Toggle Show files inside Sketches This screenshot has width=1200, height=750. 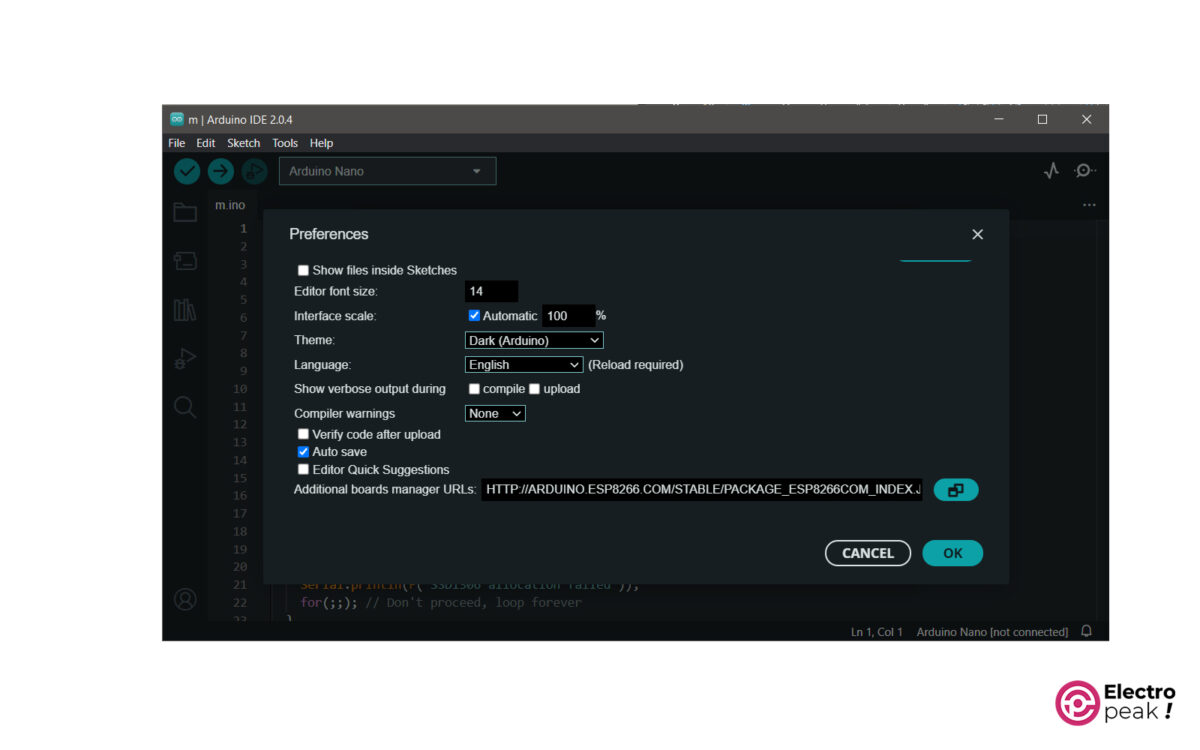[303, 270]
